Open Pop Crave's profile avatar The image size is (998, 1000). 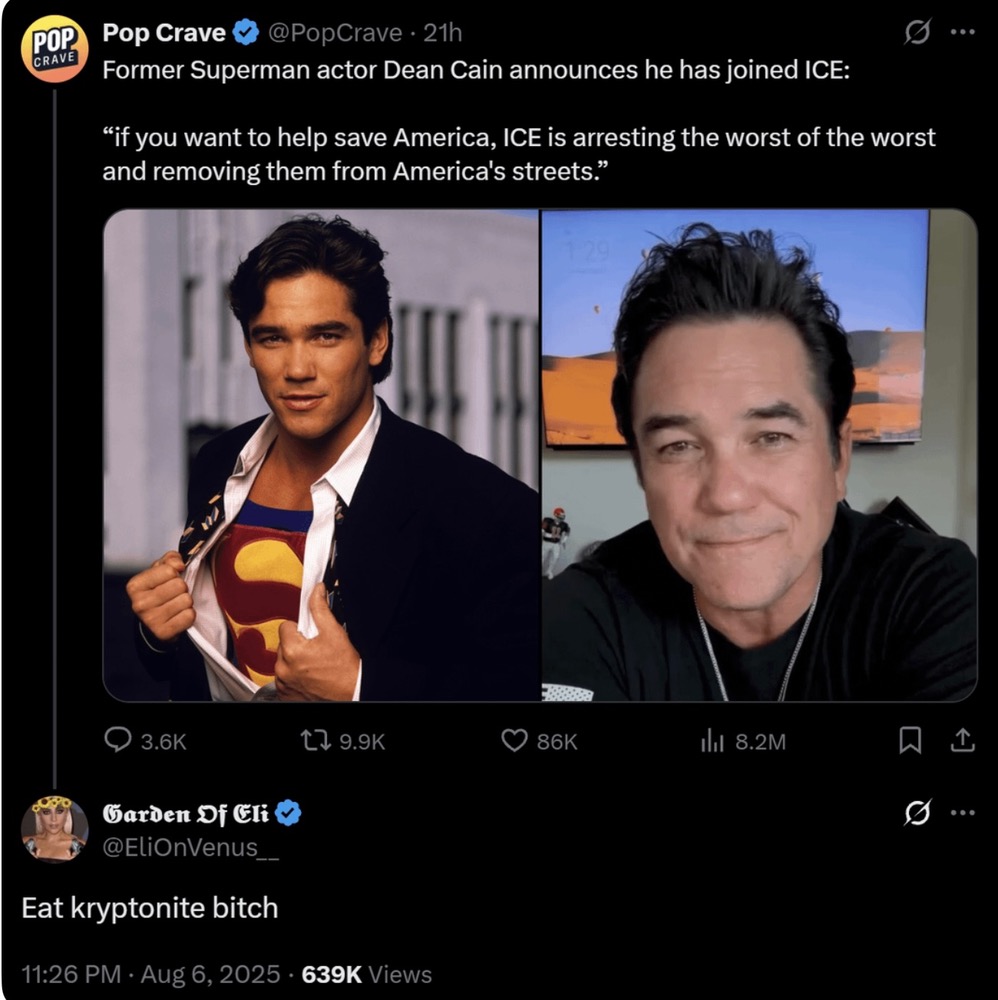point(54,49)
